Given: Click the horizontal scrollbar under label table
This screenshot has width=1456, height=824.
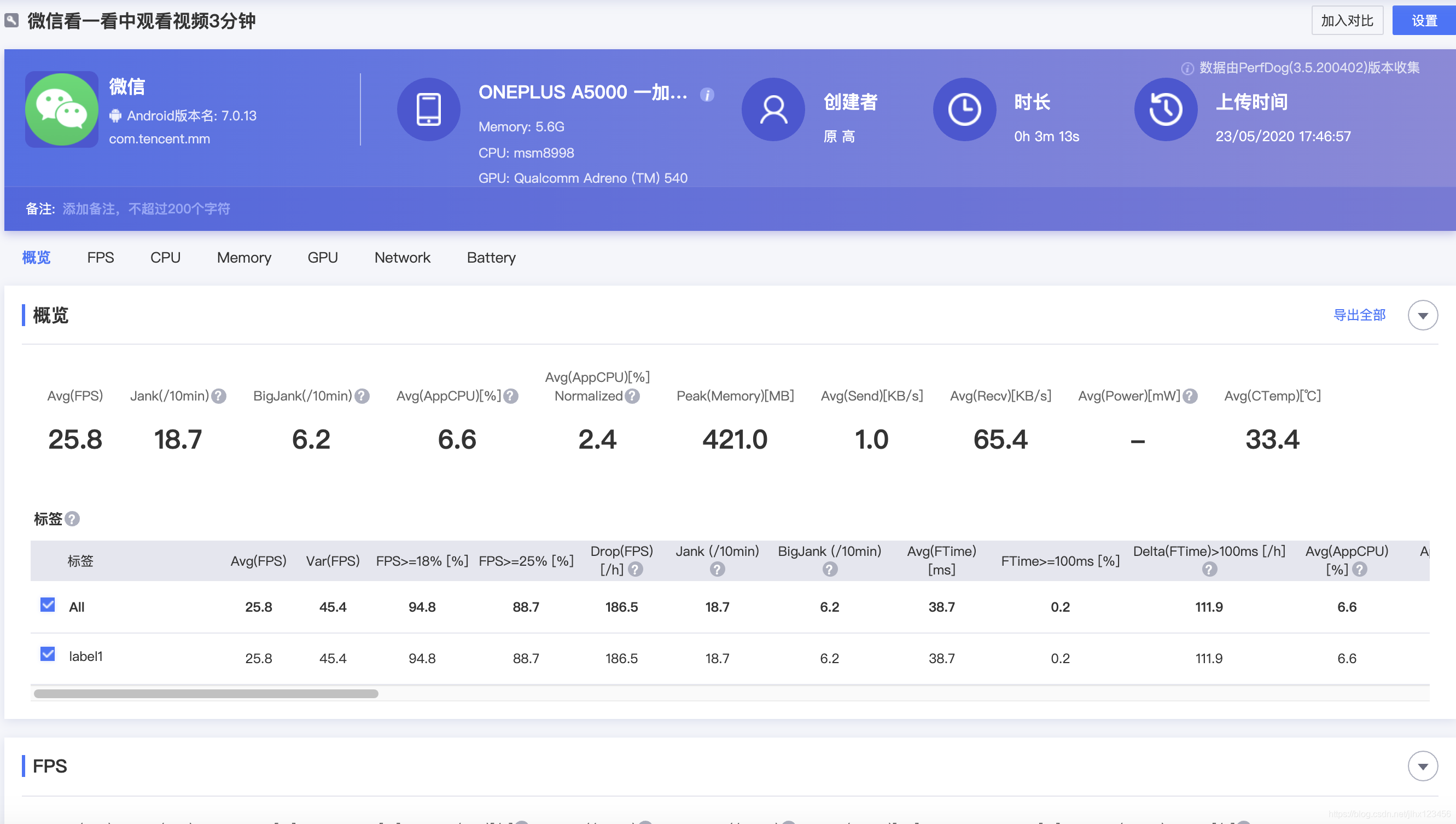Looking at the screenshot, I should 206,694.
